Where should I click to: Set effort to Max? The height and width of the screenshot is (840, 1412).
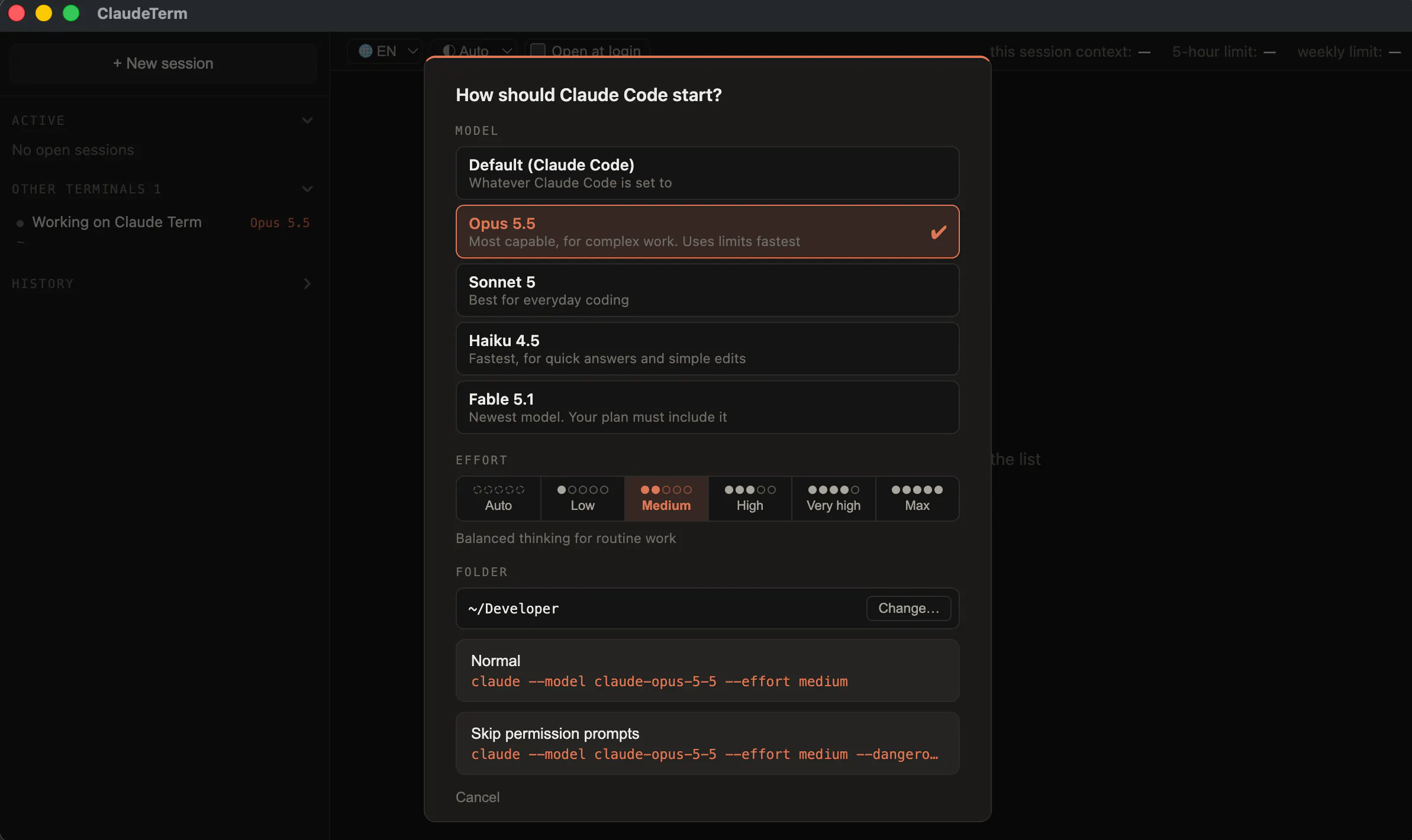click(x=917, y=499)
